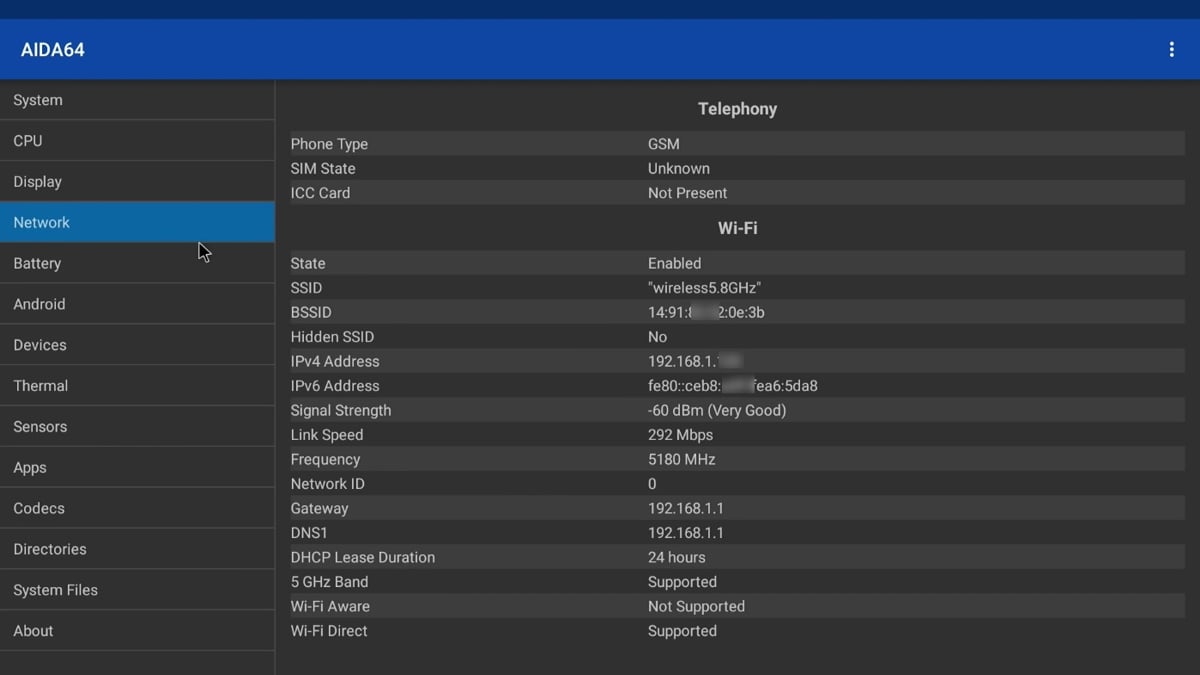Click the IPv4 Address row

(x=736, y=361)
